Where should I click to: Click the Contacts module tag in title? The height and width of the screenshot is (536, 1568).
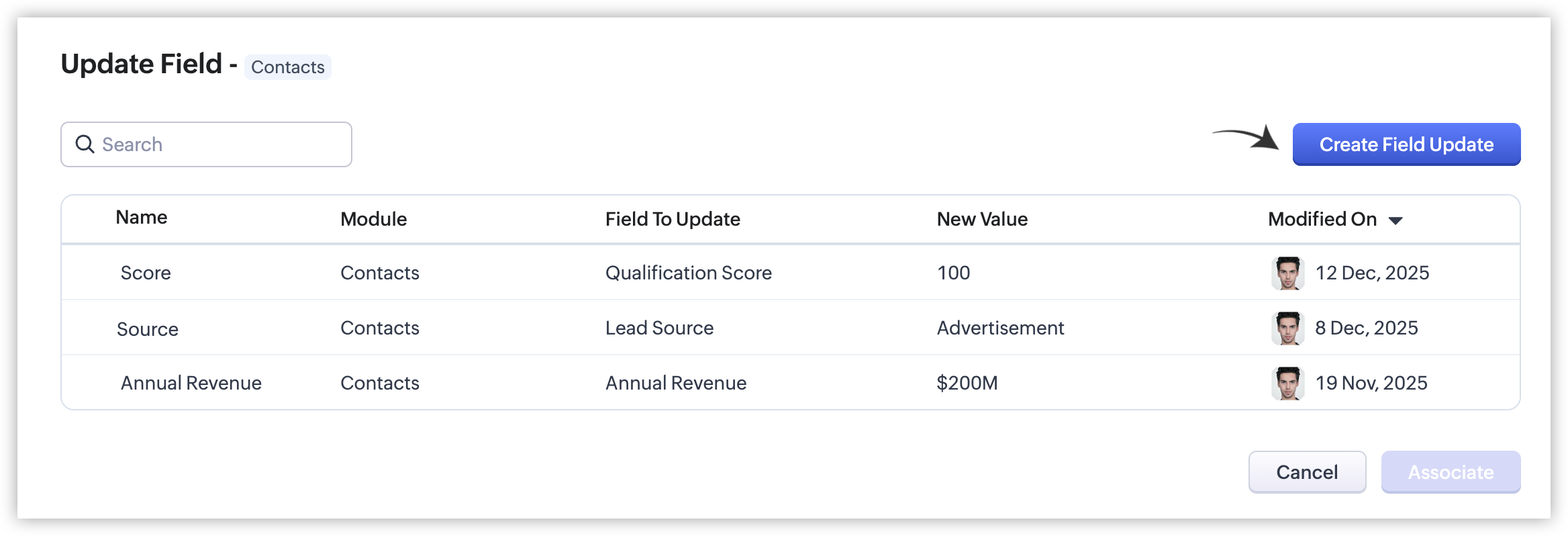tap(288, 67)
